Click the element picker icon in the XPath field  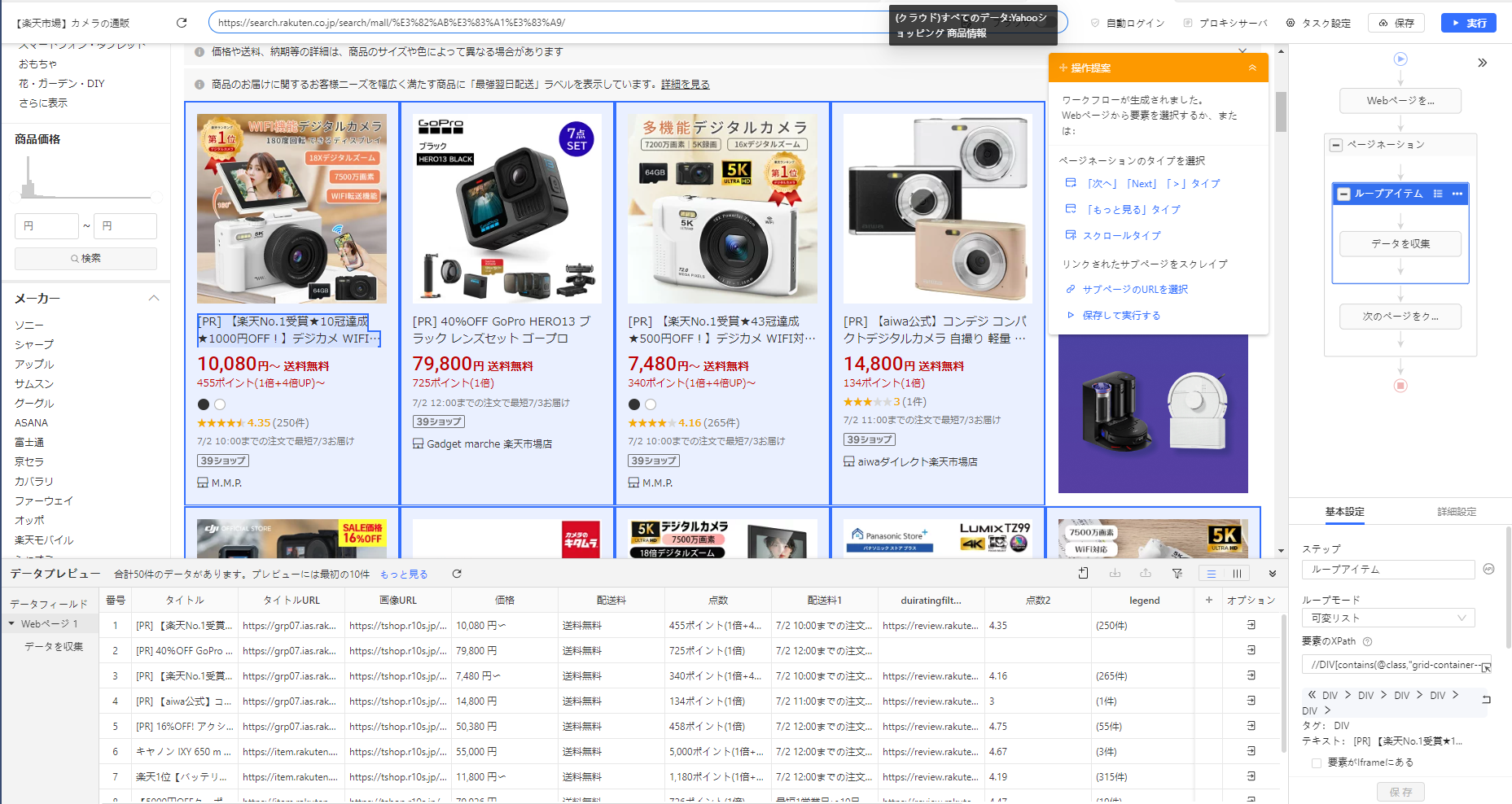(1486, 667)
